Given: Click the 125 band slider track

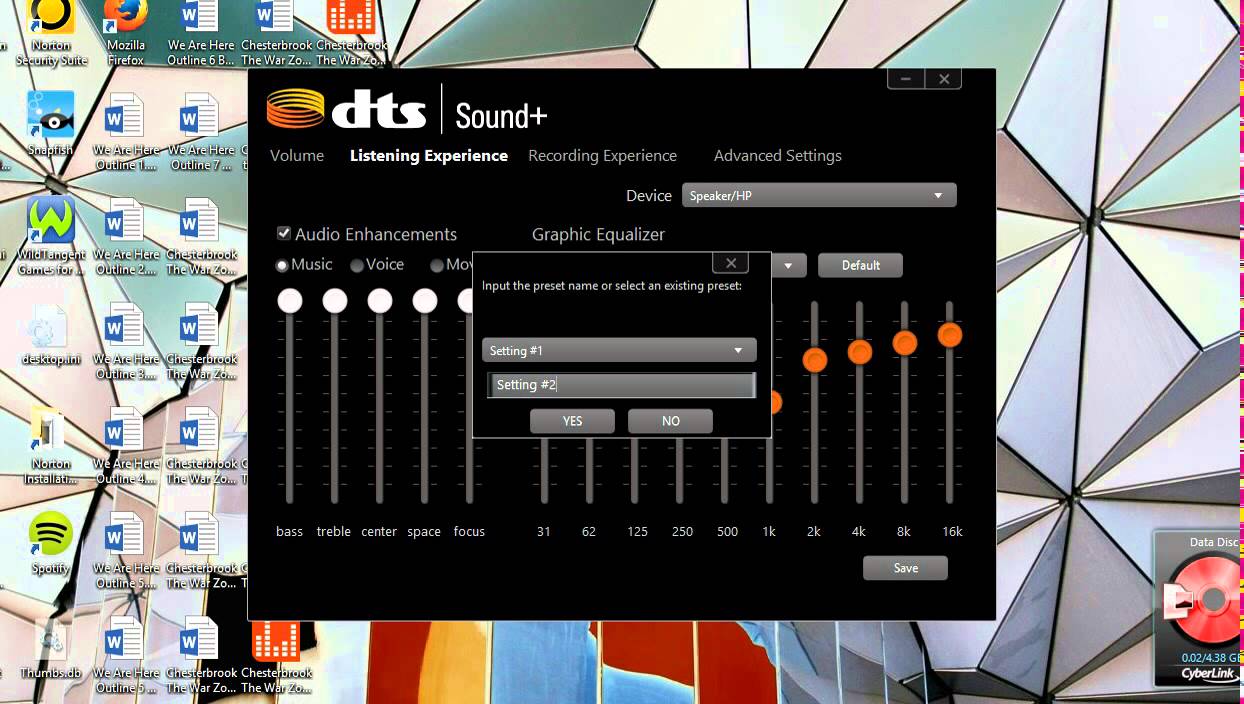Looking at the screenshot, I should point(635,471).
